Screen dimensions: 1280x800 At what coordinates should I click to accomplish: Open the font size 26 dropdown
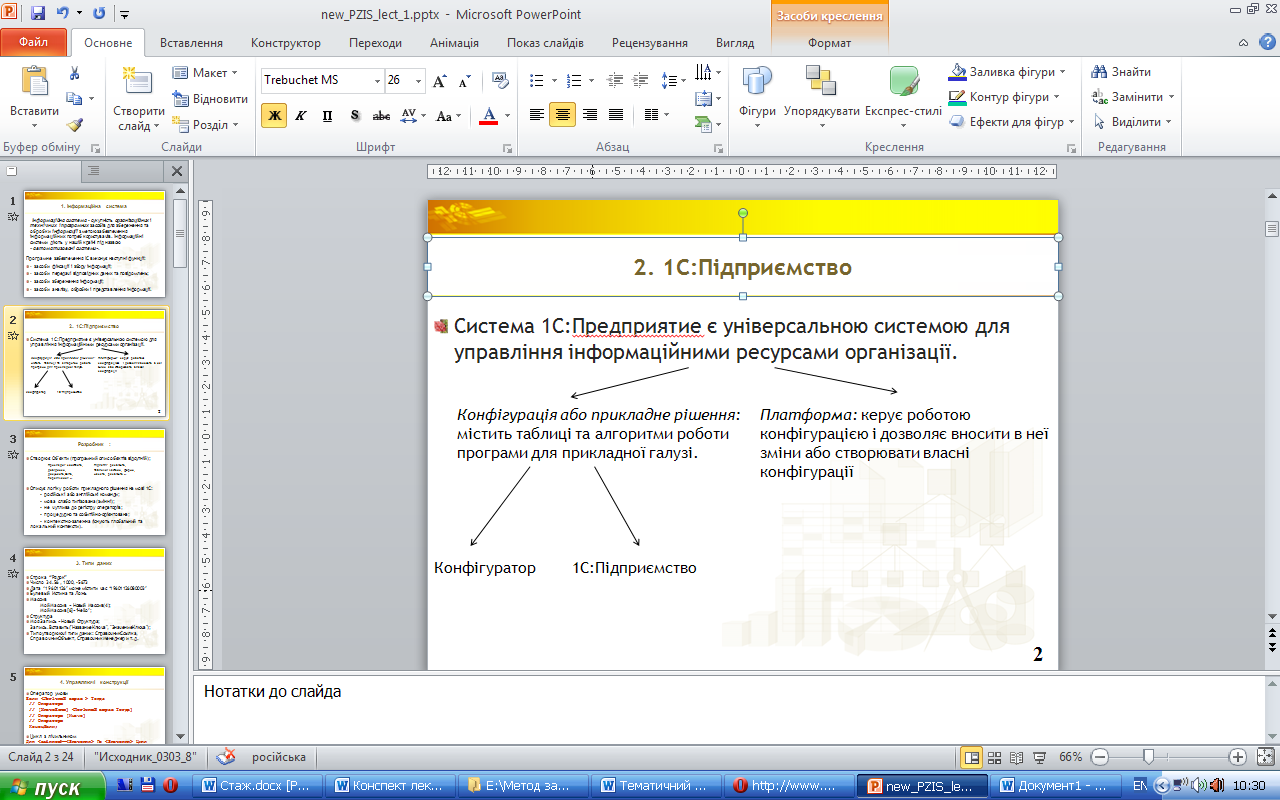418,81
